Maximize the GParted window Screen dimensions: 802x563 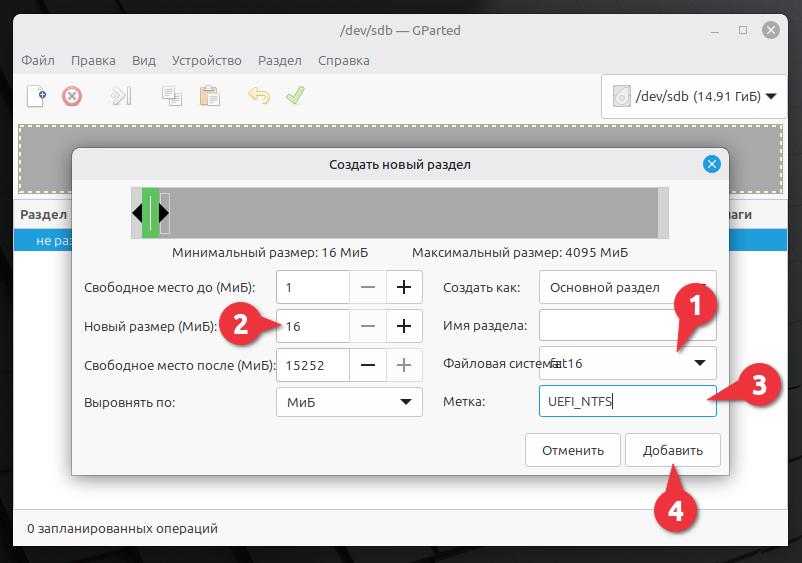point(743,30)
